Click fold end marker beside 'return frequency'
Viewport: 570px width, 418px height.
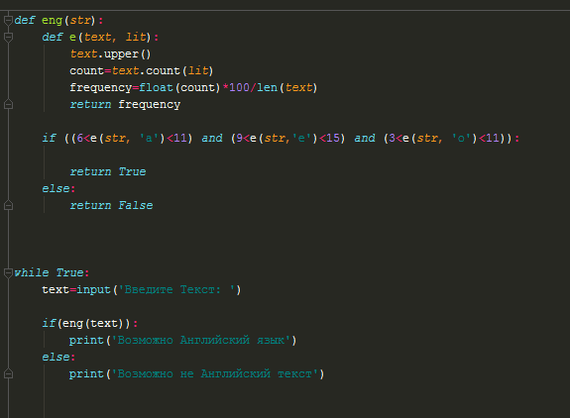click(x=8, y=105)
